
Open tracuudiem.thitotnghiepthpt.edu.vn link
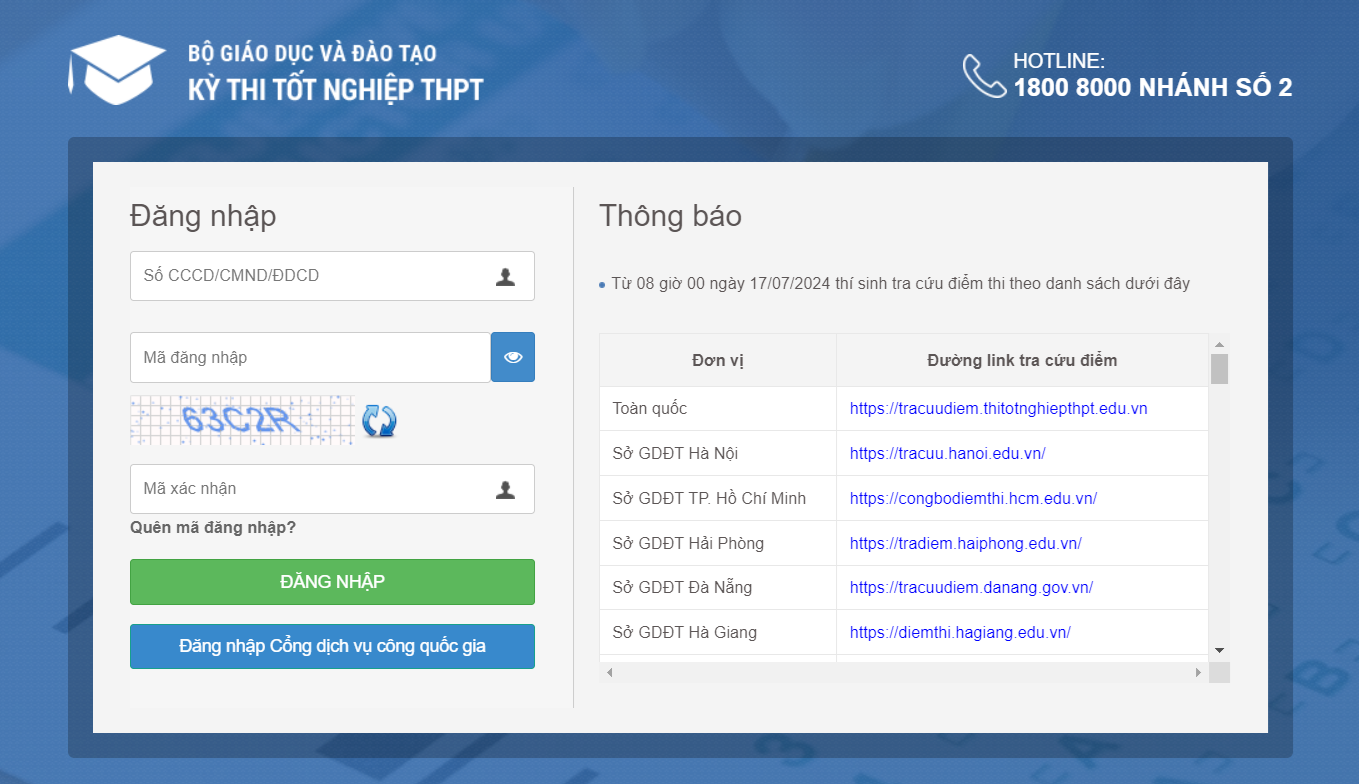coord(998,409)
